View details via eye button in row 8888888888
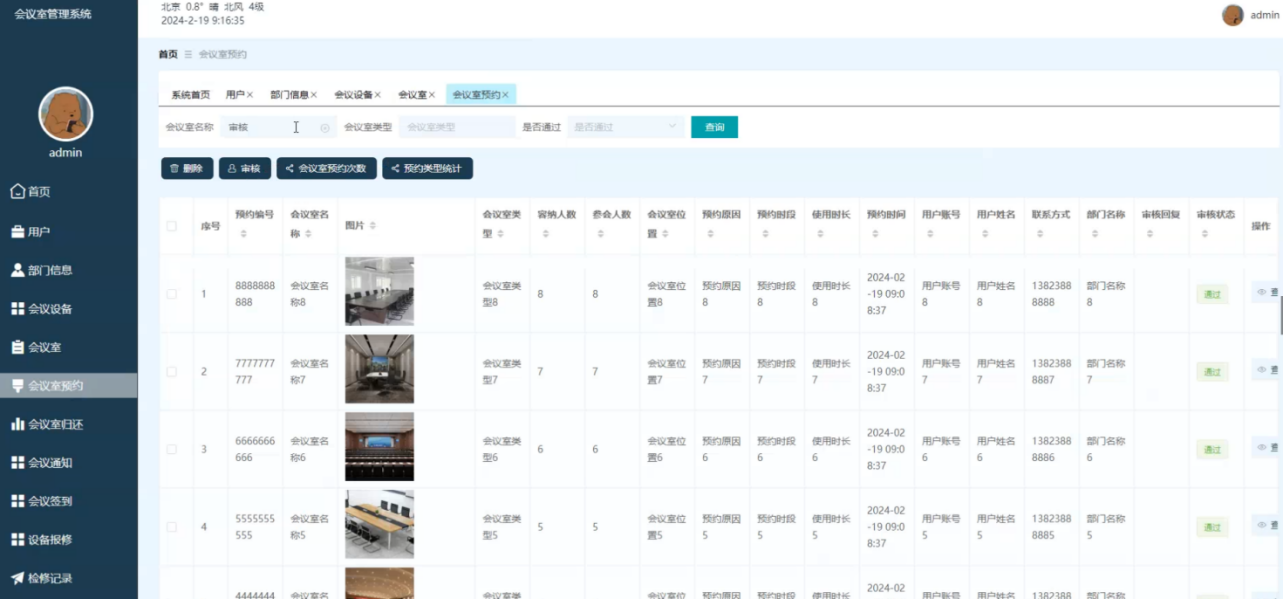 (1267, 293)
